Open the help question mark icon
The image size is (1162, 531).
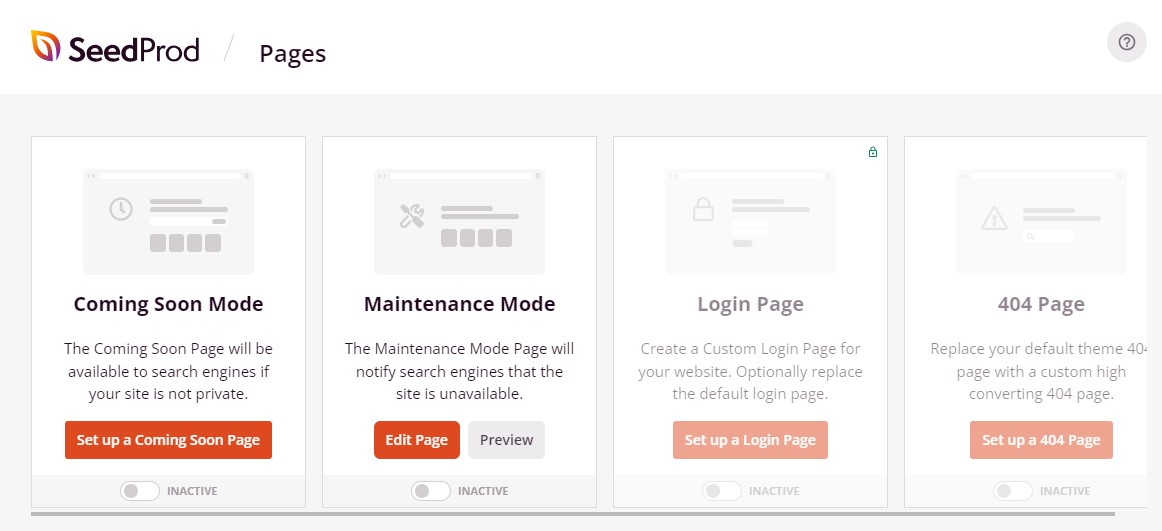1126,42
